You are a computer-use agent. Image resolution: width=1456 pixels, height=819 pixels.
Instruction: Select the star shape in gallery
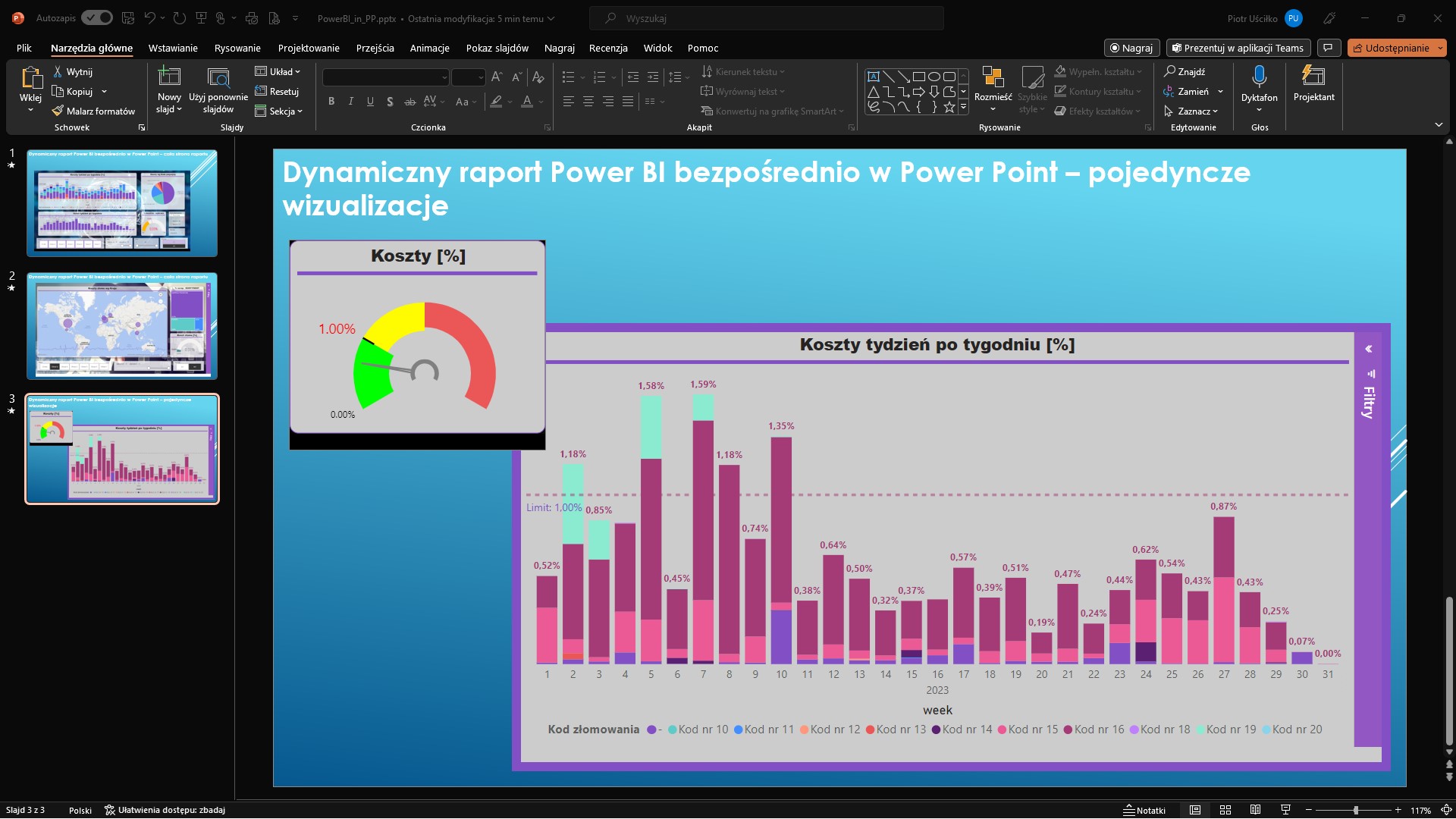(949, 107)
